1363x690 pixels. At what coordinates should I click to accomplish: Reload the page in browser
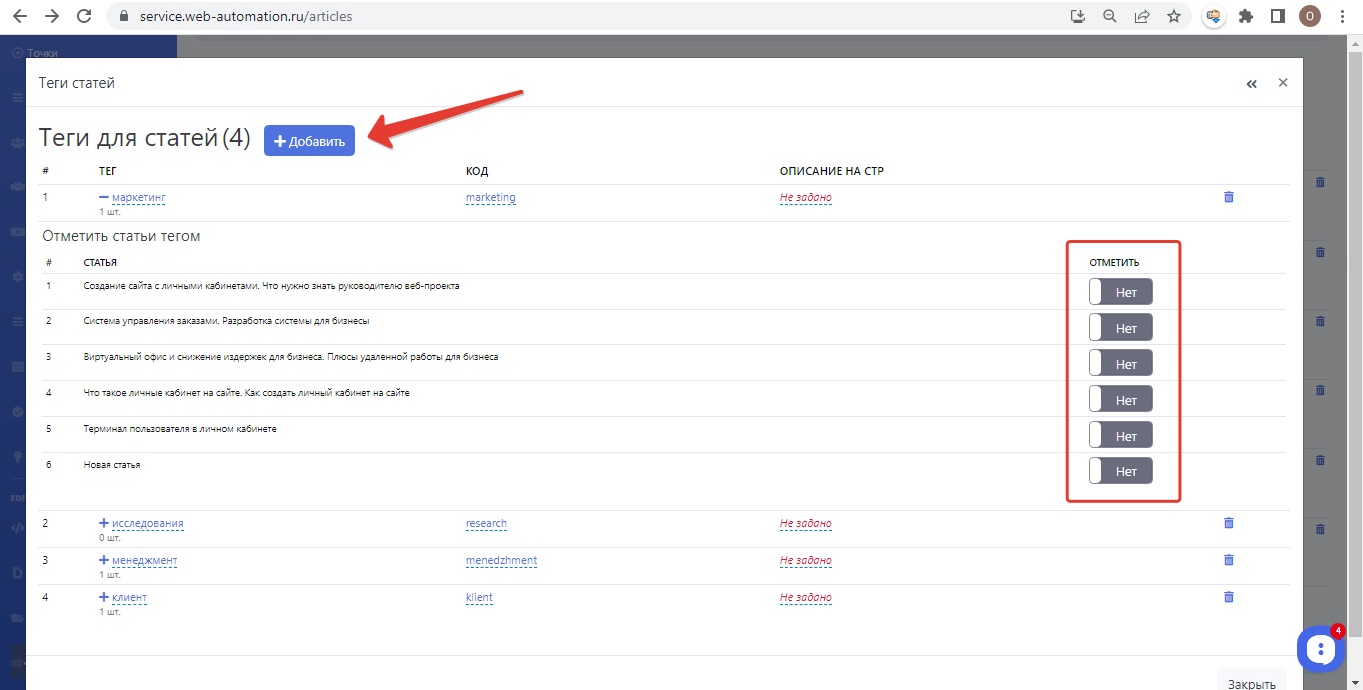(84, 16)
